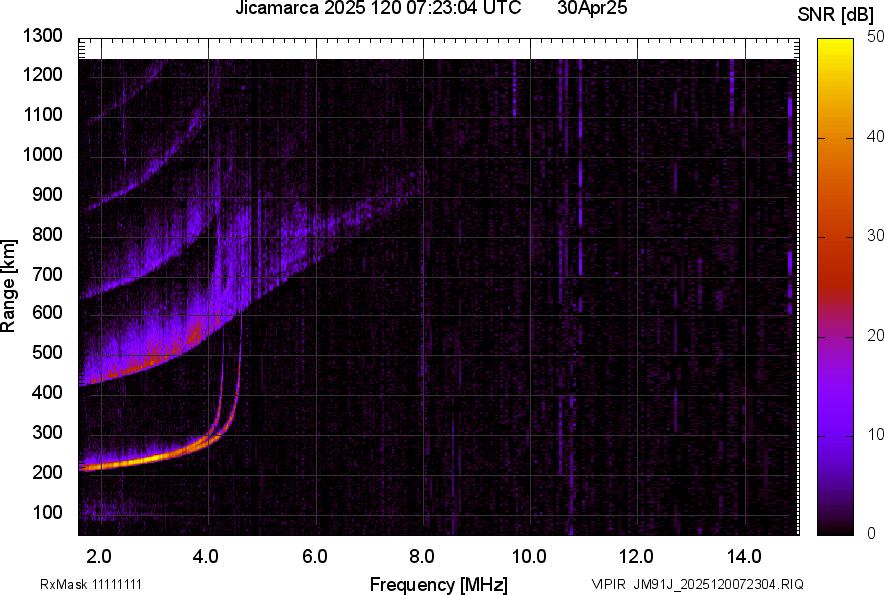Click the Jicamarca timestamp title text

(x=378, y=8)
